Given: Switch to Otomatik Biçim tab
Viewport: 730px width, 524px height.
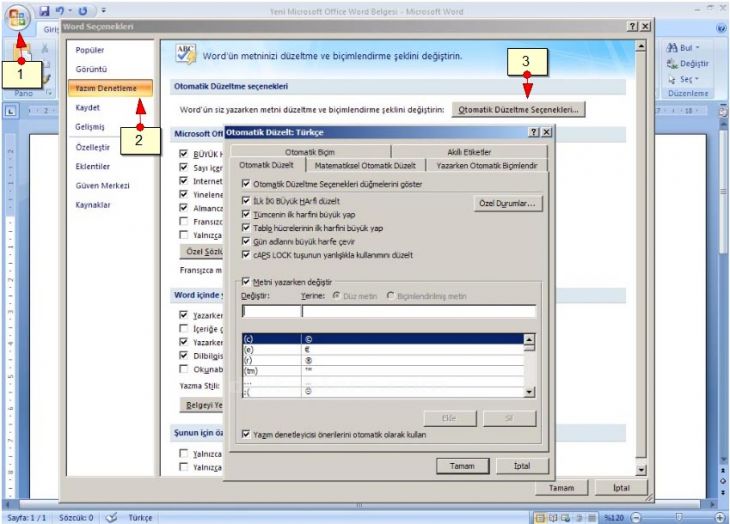Looking at the screenshot, I should pyautogui.click(x=310, y=152).
